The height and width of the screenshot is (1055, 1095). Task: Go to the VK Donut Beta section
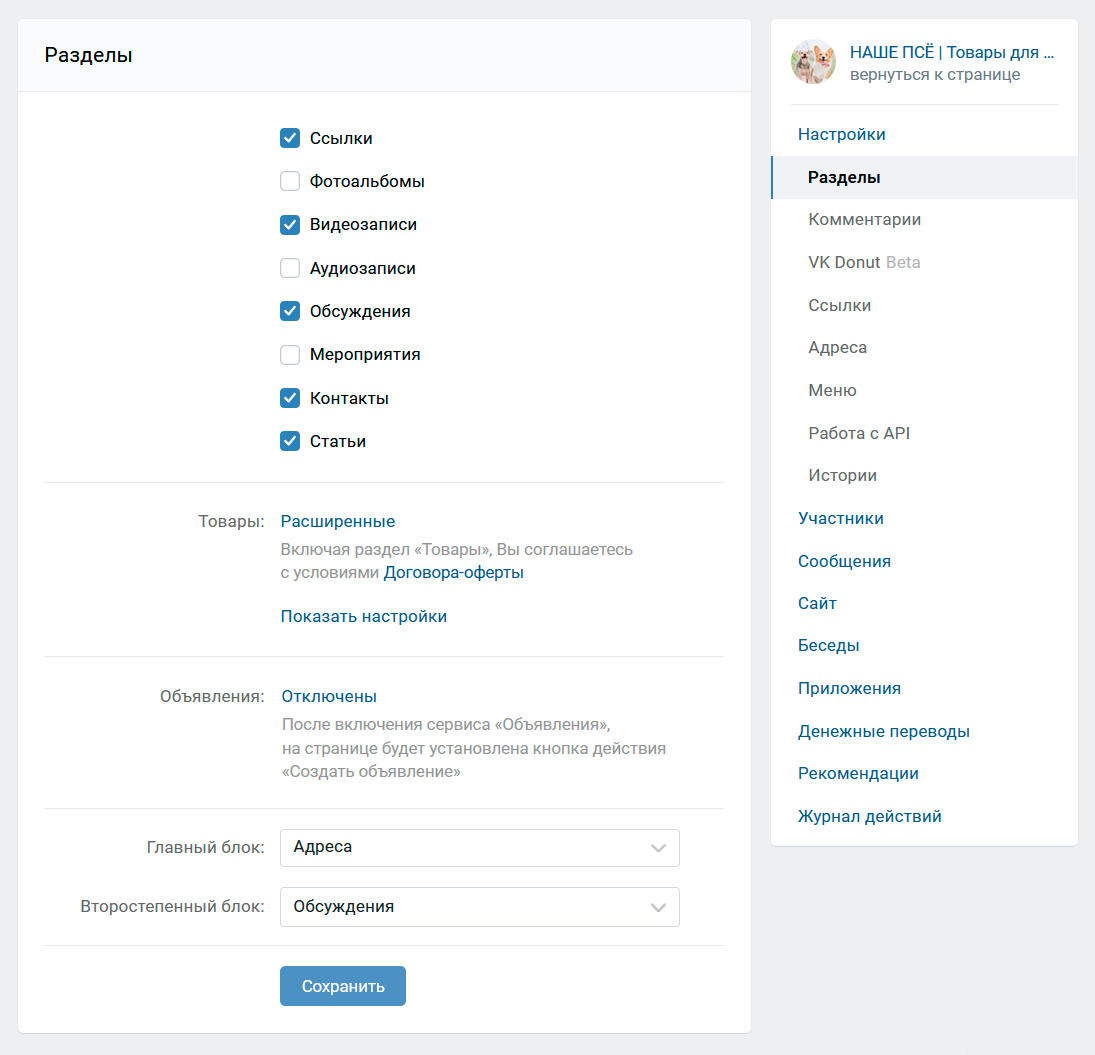click(x=865, y=263)
